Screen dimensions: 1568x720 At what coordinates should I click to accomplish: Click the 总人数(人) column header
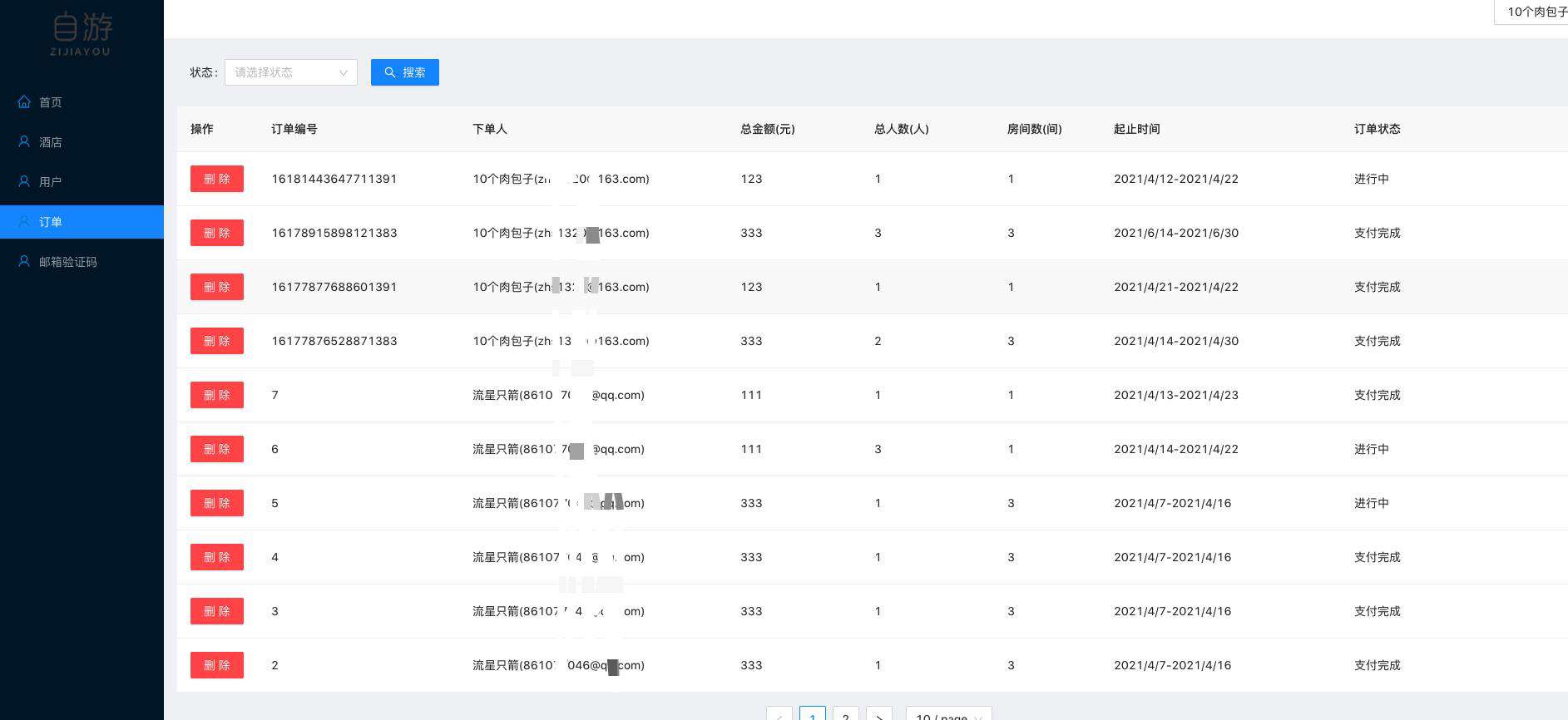pos(902,129)
